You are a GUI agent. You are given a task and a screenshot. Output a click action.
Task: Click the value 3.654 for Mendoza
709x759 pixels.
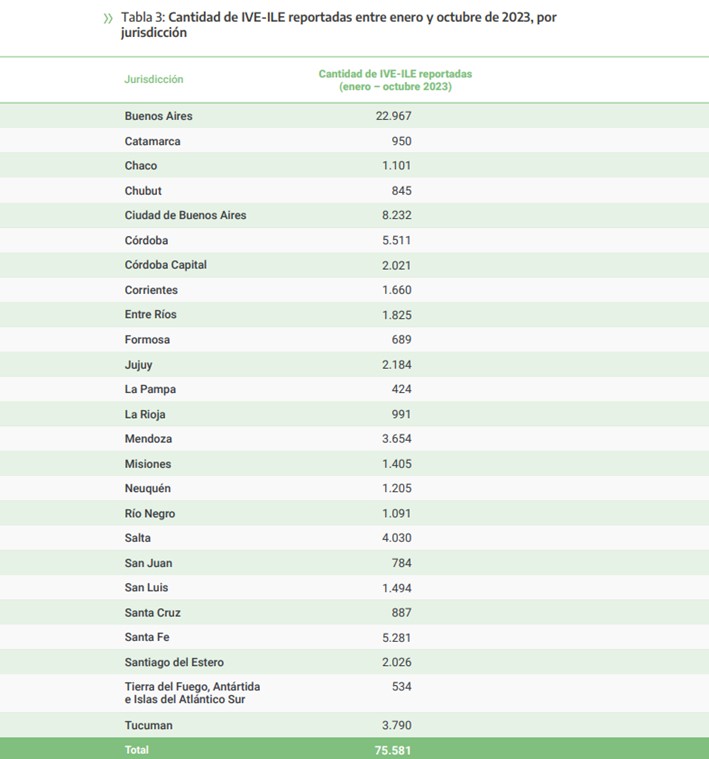tap(396, 439)
